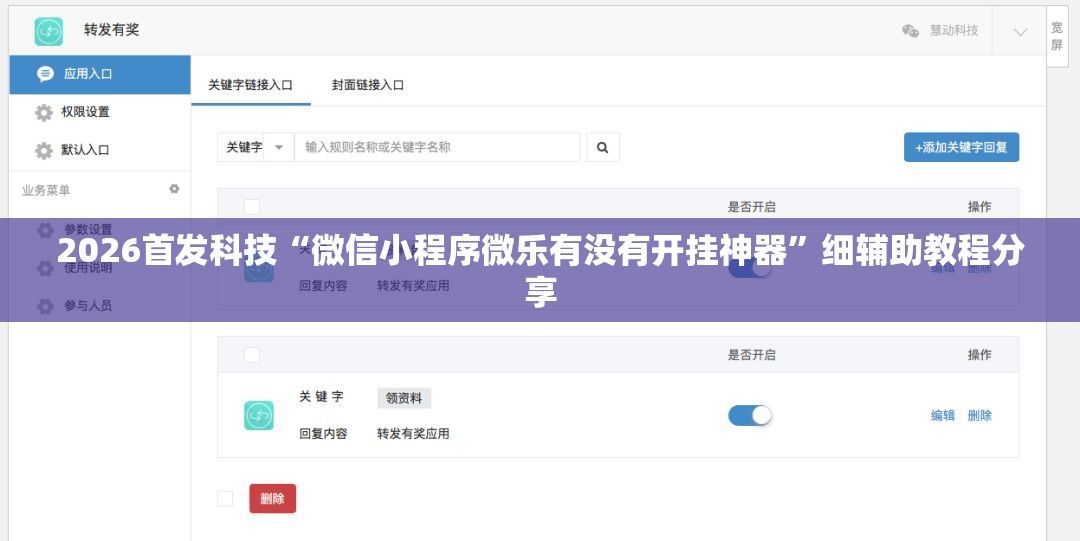The image size is (1080, 541).
Task: Click the magnifier search button
Action: 603,147
